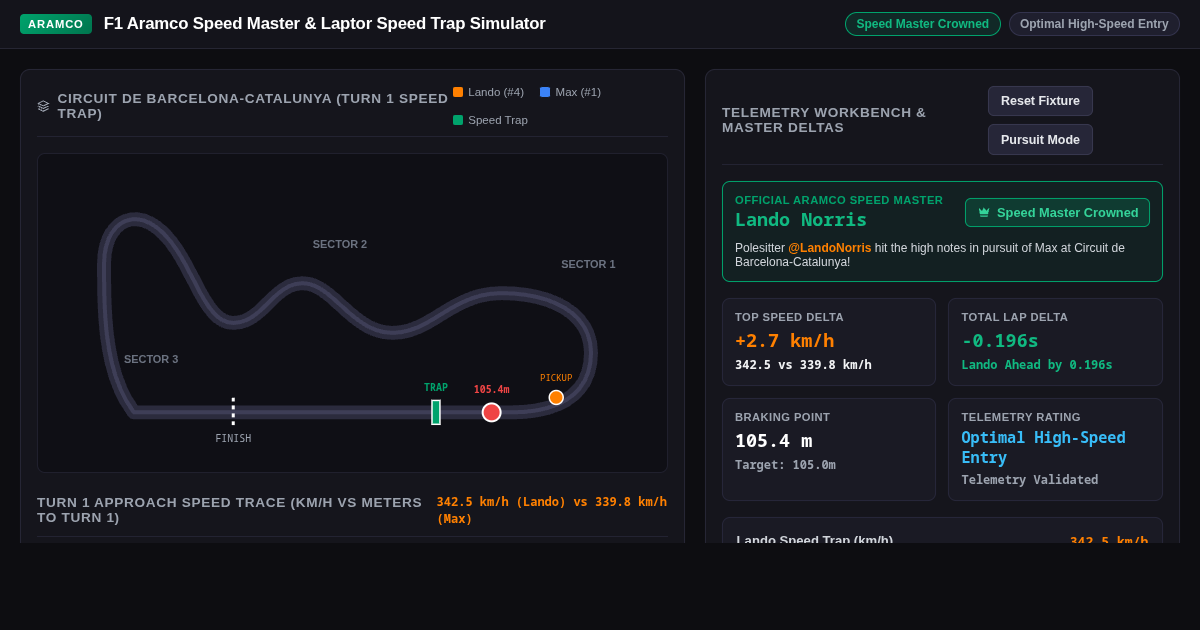The height and width of the screenshot is (630, 1200).
Task: Click the 105.4 m braking point value
Action: click(773, 441)
